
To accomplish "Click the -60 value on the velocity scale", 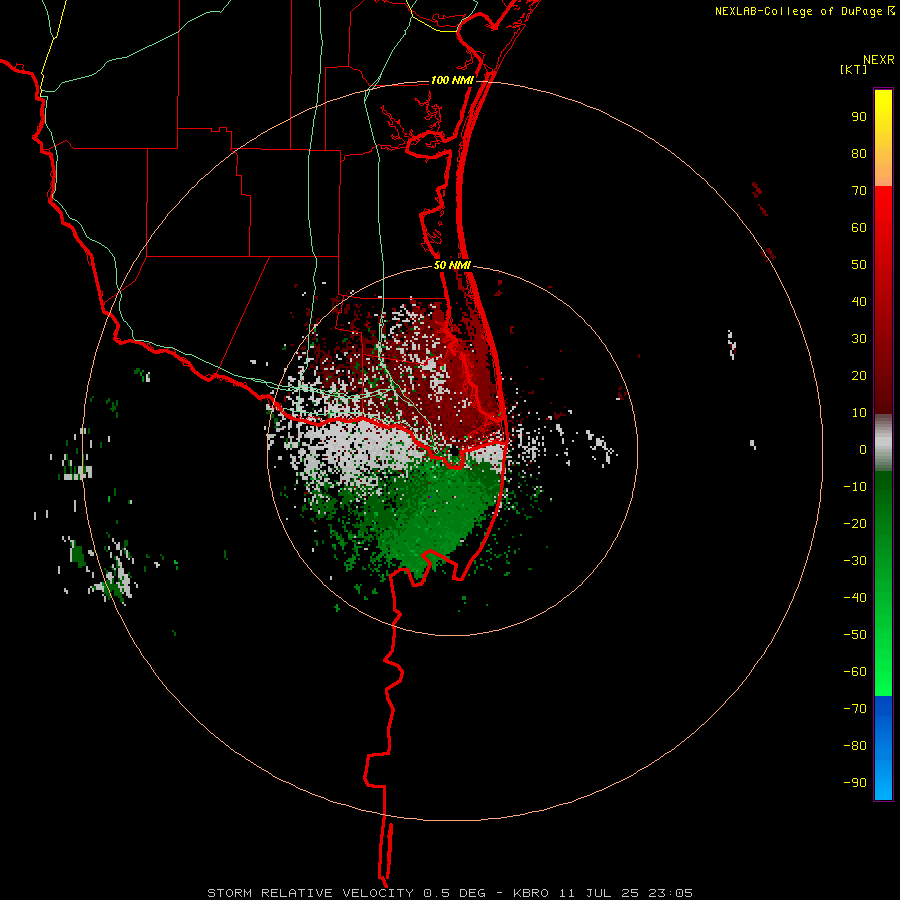I will tap(855, 672).
